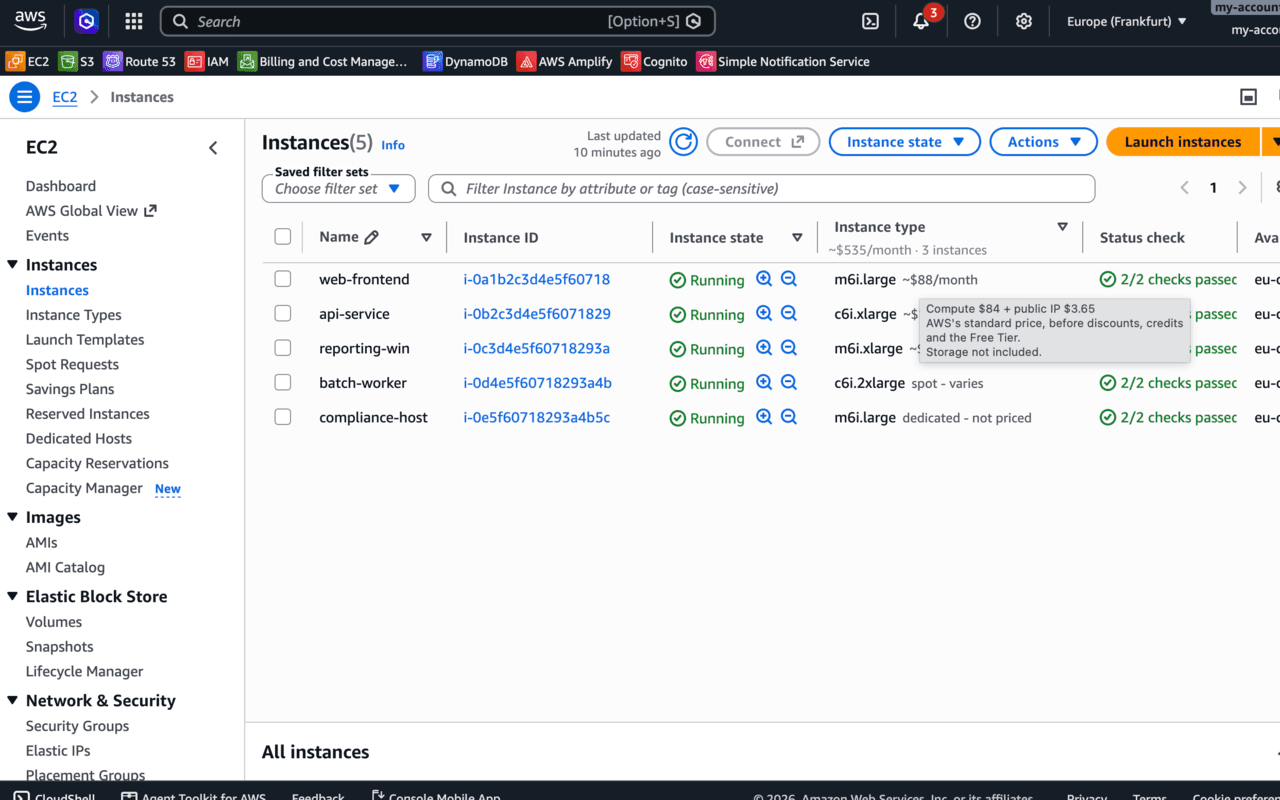The height and width of the screenshot is (800, 1280).
Task: Open instance ID i-0a1b2c3d4e5f60718 link
Action: pyautogui.click(x=537, y=279)
